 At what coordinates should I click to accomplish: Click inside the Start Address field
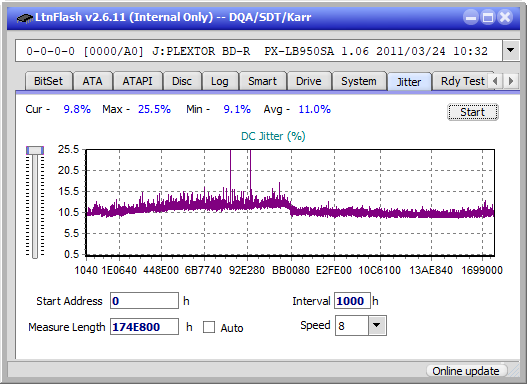click(145, 301)
